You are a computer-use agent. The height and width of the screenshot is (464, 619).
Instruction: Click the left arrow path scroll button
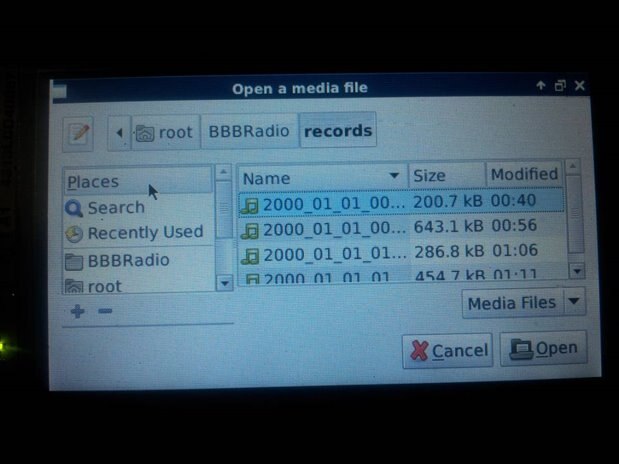click(x=119, y=133)
